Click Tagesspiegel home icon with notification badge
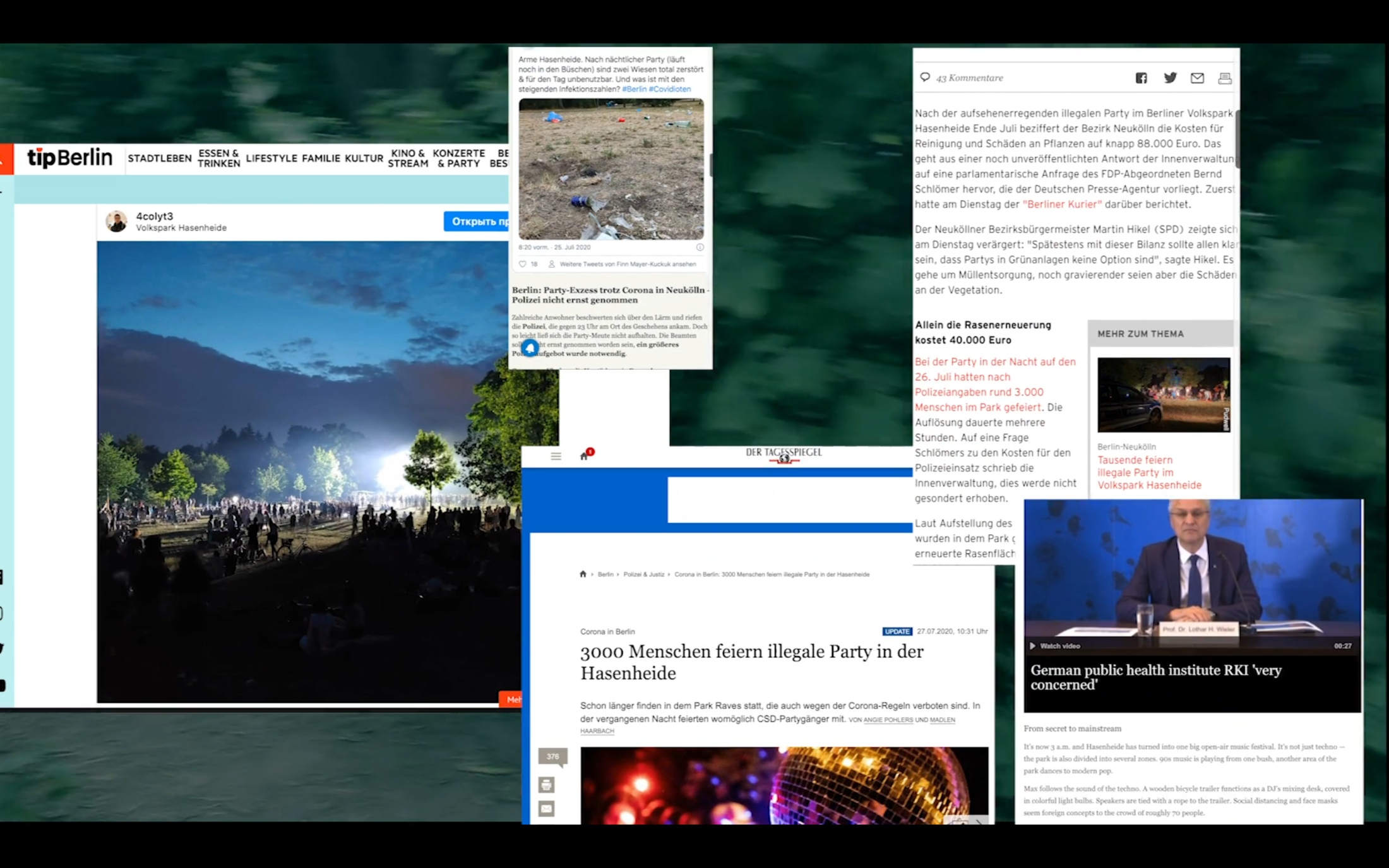1389x868 pixels. pyautogui.click(x=585, y=456)
